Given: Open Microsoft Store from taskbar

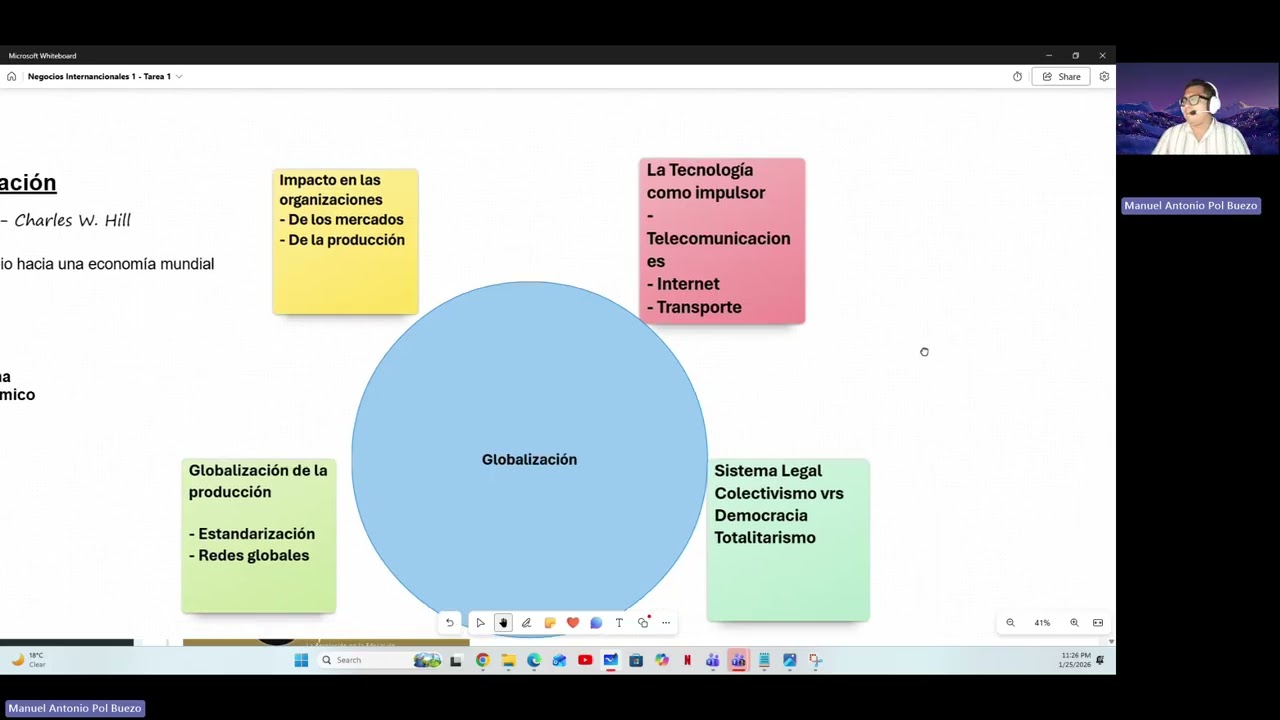Looking at the screenshot, I should pos(636,660).
